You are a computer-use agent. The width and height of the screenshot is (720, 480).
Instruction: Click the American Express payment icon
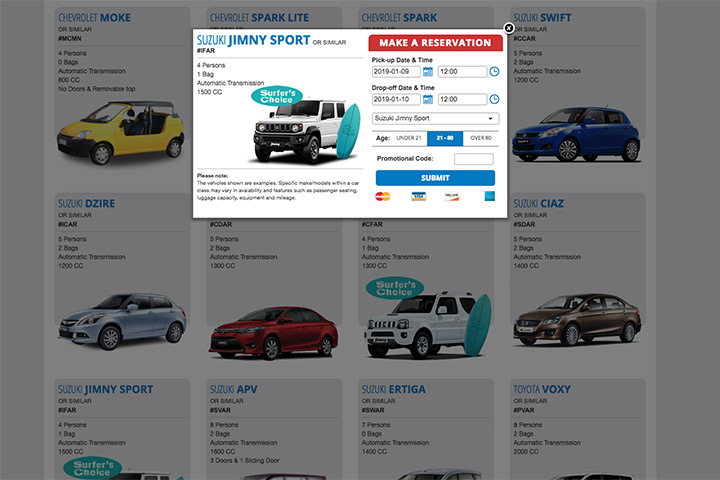click(490, 196)
